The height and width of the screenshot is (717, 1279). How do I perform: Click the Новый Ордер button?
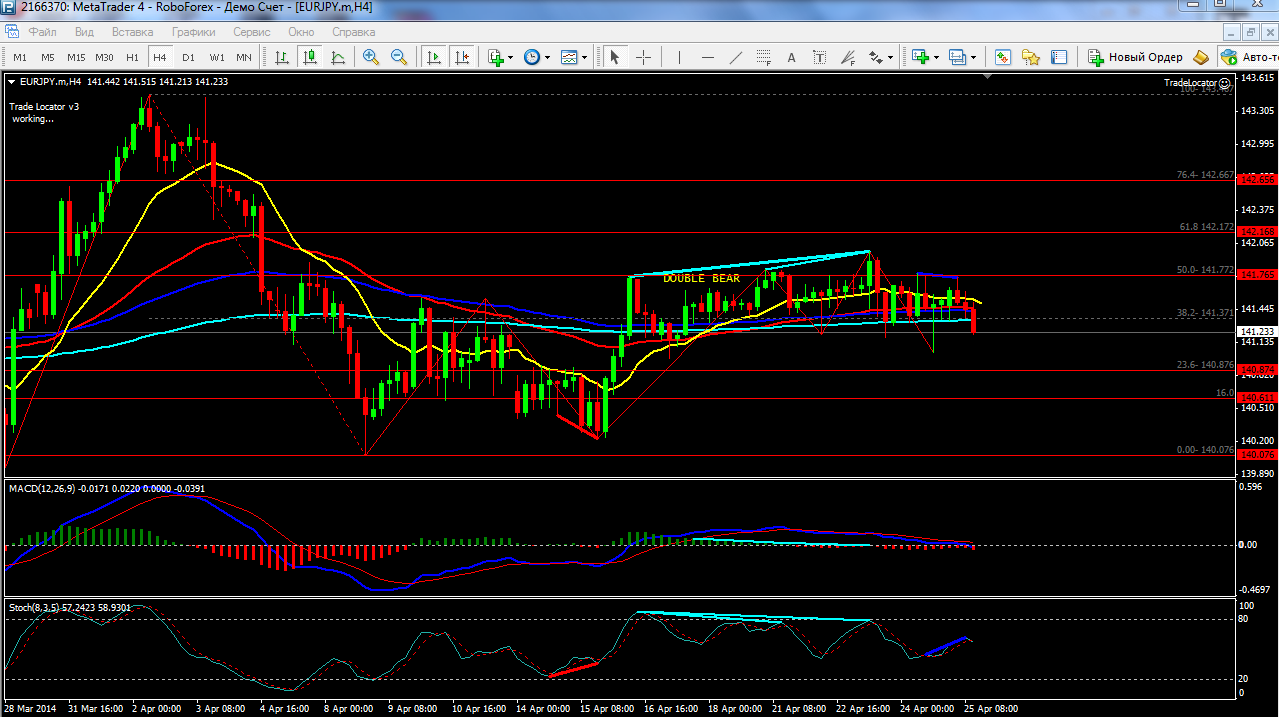click(1135, 57)
